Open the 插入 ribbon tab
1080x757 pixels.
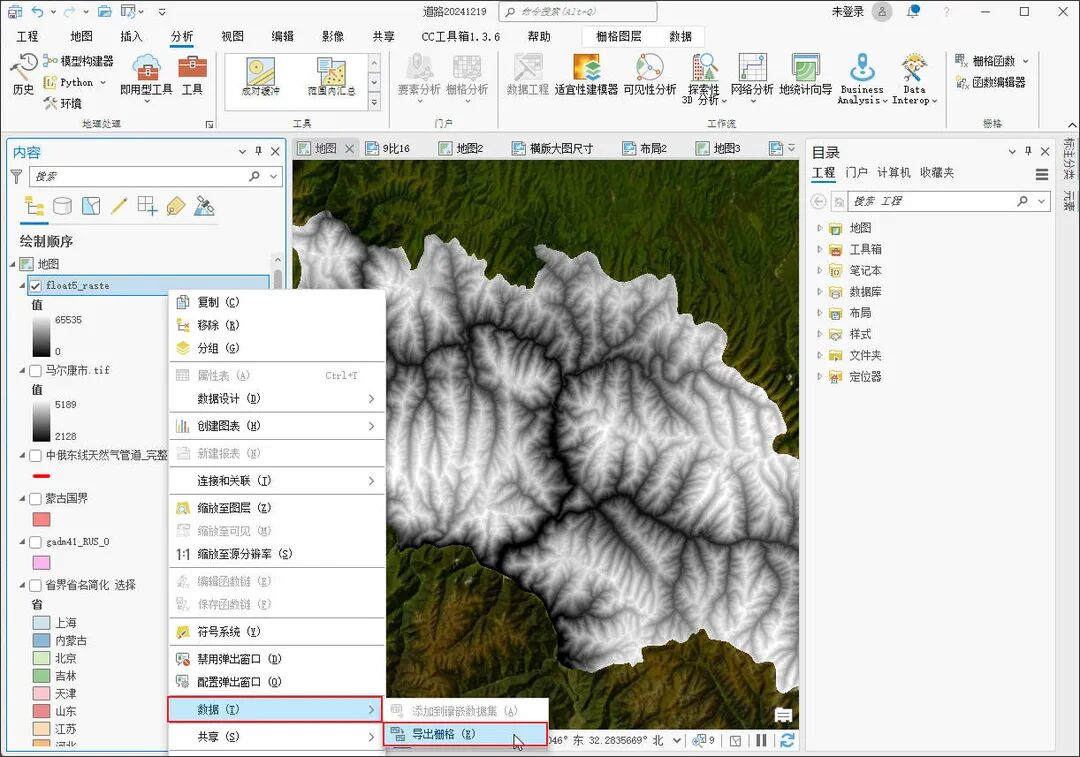pyautogui.click(x=131, y=37)
